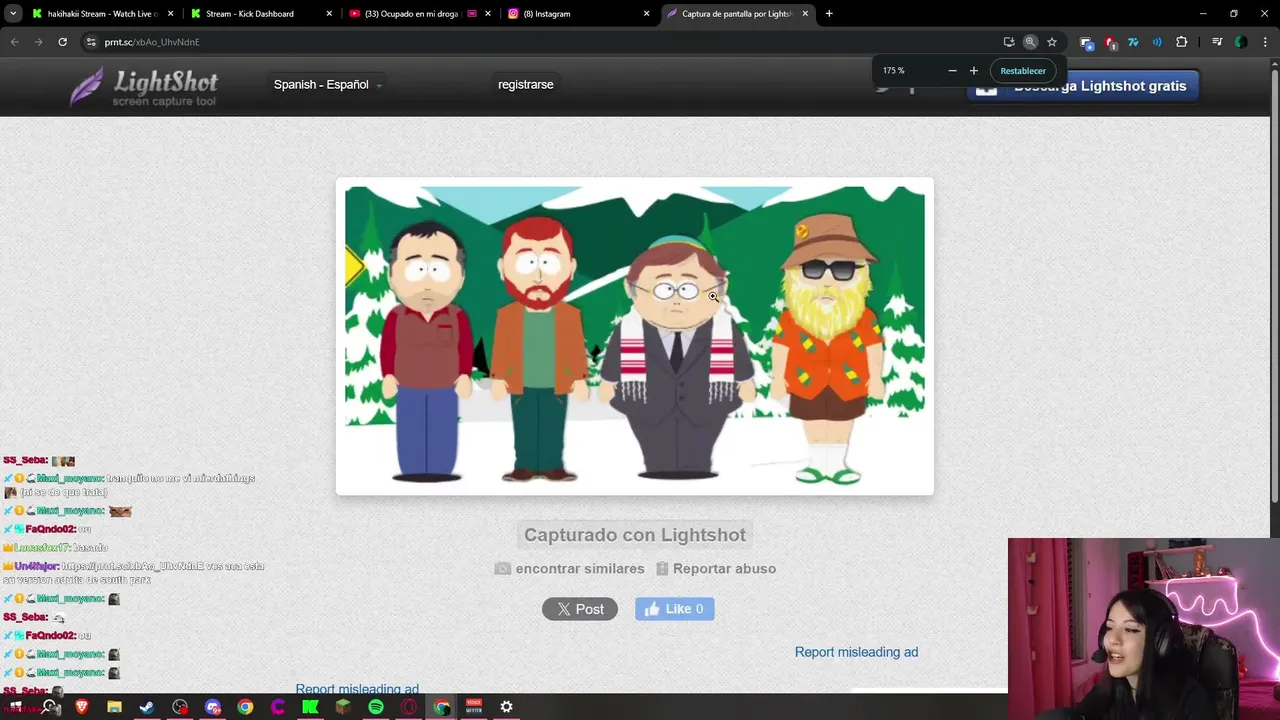Open Windows Search in the taskbar
1280x720 pixels.
49,707
